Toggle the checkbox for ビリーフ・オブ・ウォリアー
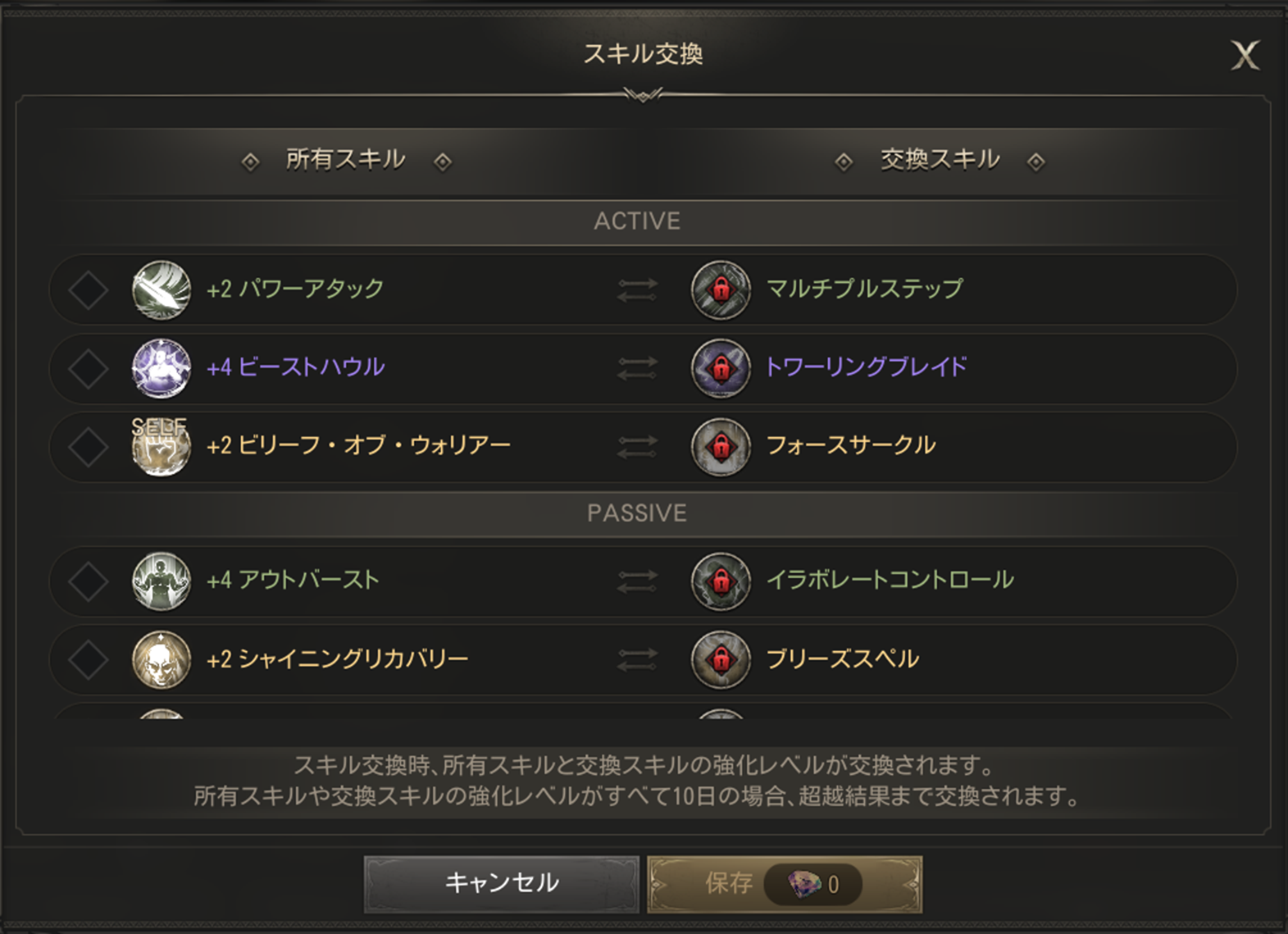The width and height of the screenshot is (1288, 934). 89,447
